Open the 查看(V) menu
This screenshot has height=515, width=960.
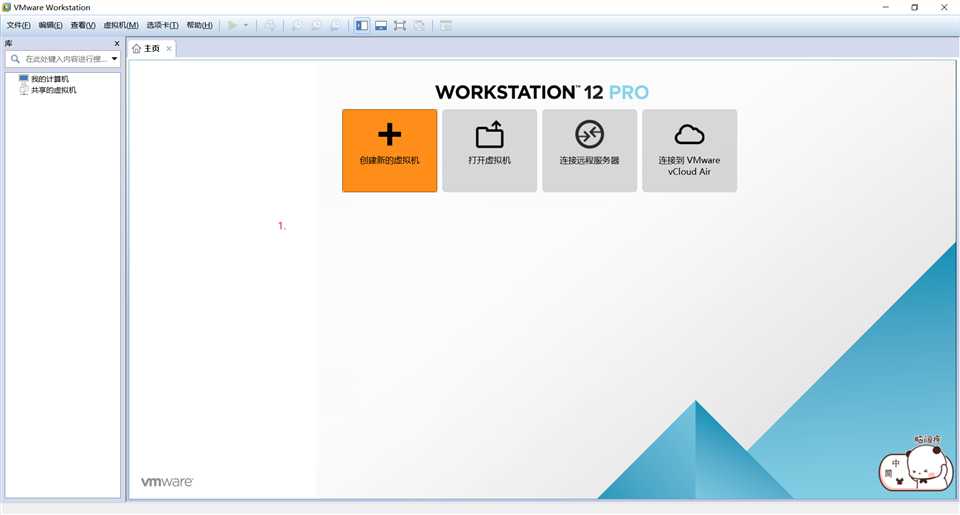point(83,25)
